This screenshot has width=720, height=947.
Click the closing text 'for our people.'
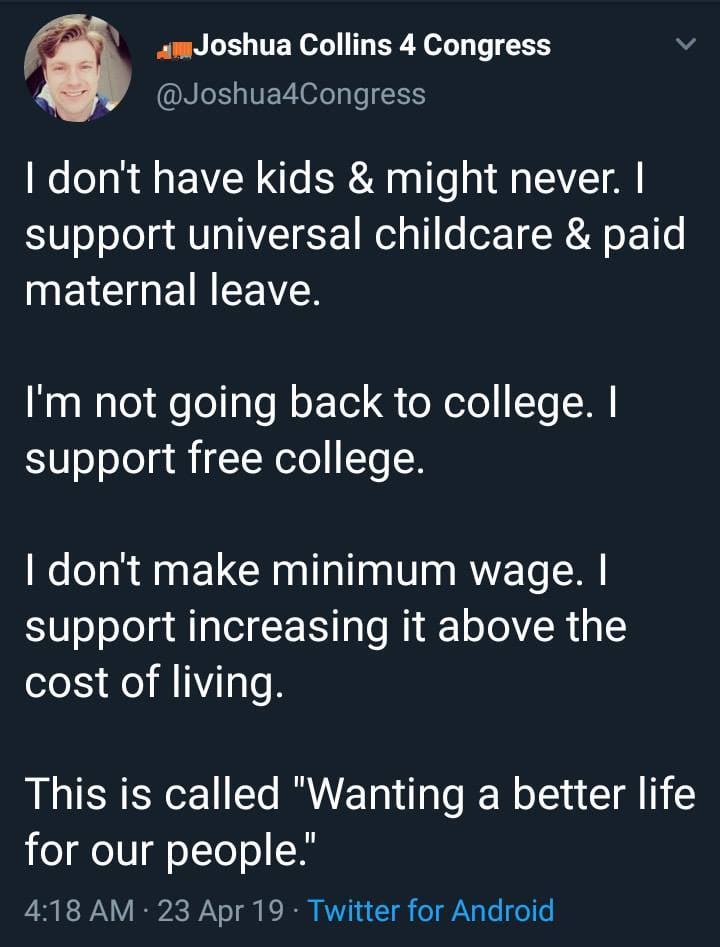166,850
